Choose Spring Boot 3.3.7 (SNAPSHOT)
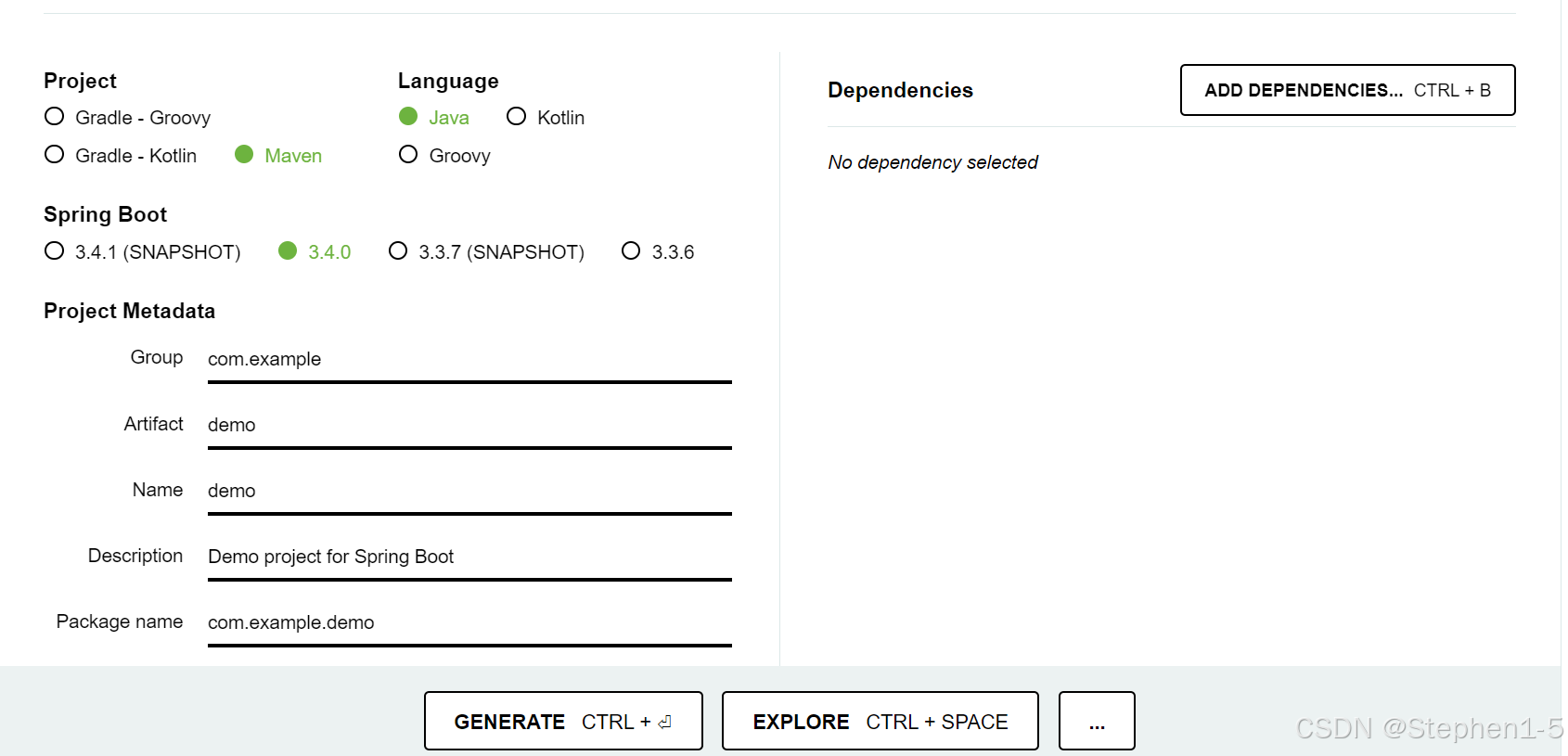Screen dimensions: 1568x756 point(486,252)
